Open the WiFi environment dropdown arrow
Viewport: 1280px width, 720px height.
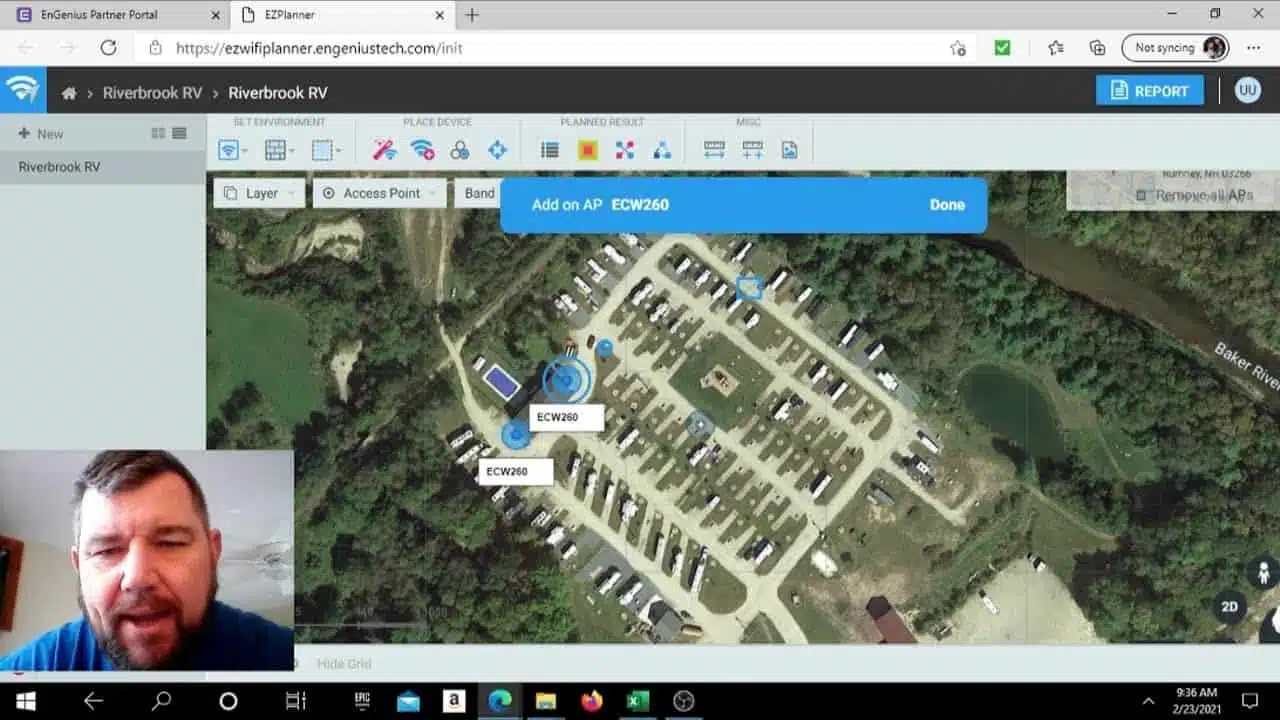click(x=245, y=151)
